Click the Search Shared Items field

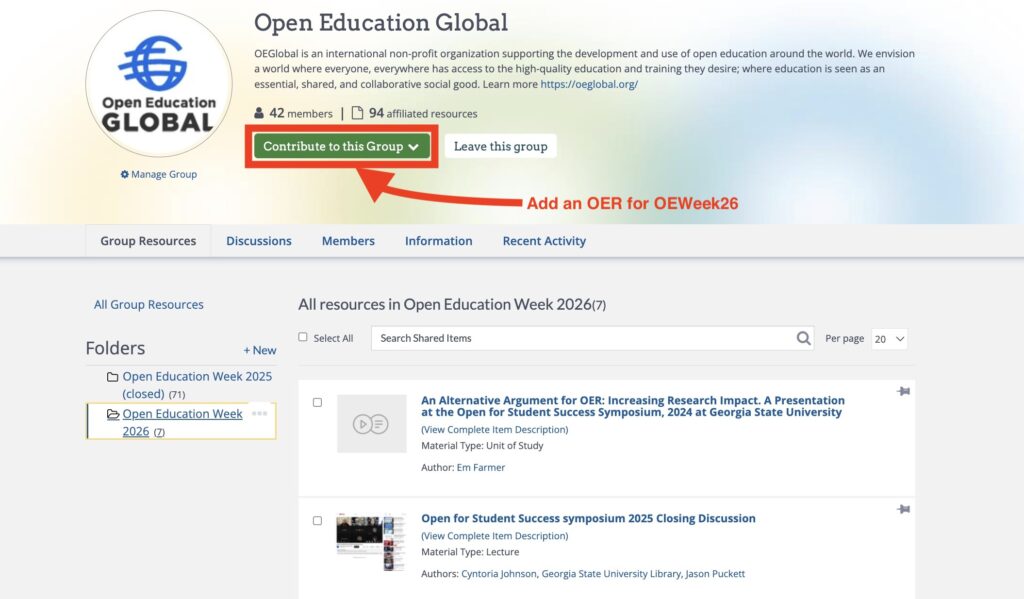[580, 339]
